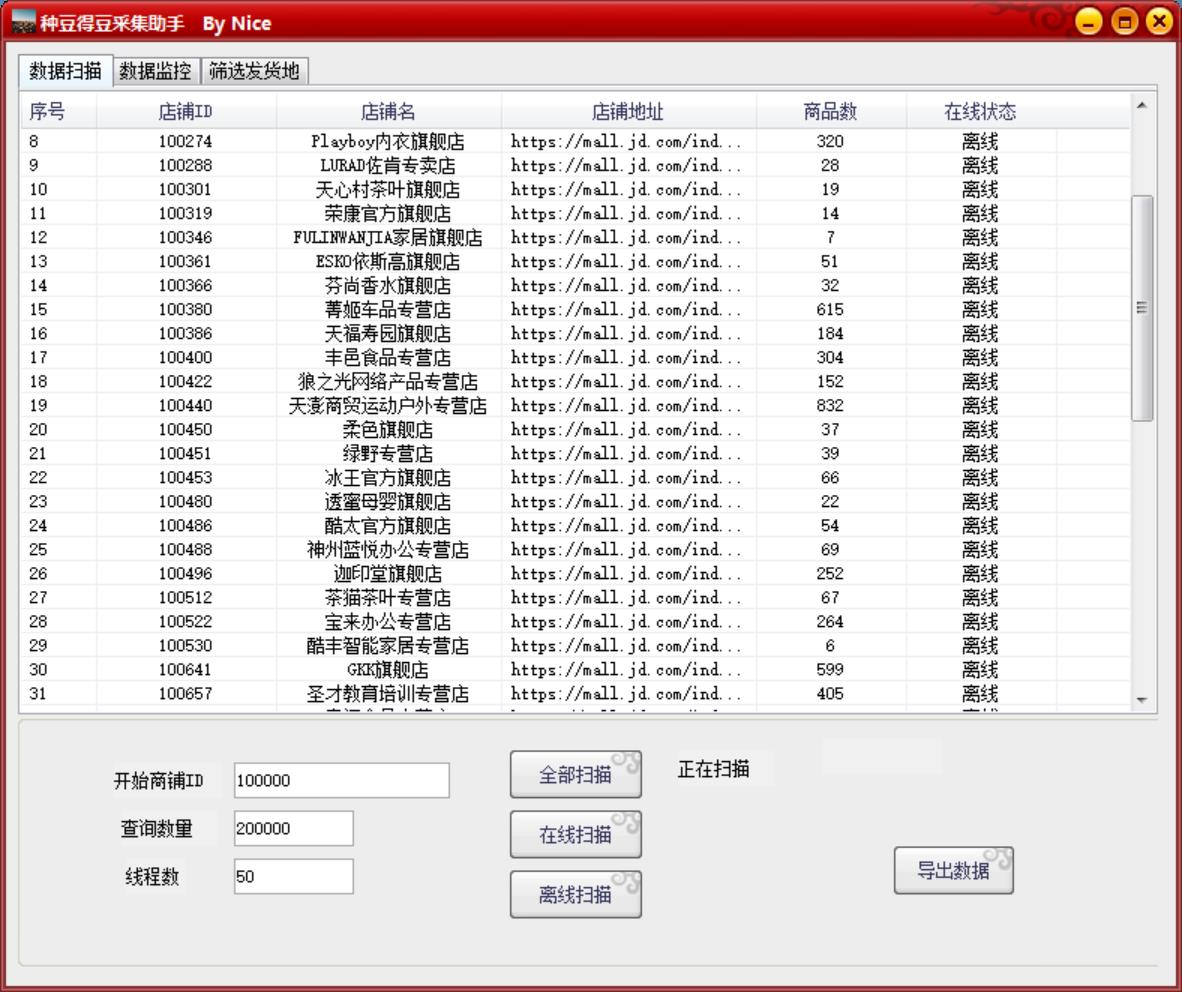This screenshot has width=1182, height=992.
Task: Click the 离线扫描 button
Action: 575,894
